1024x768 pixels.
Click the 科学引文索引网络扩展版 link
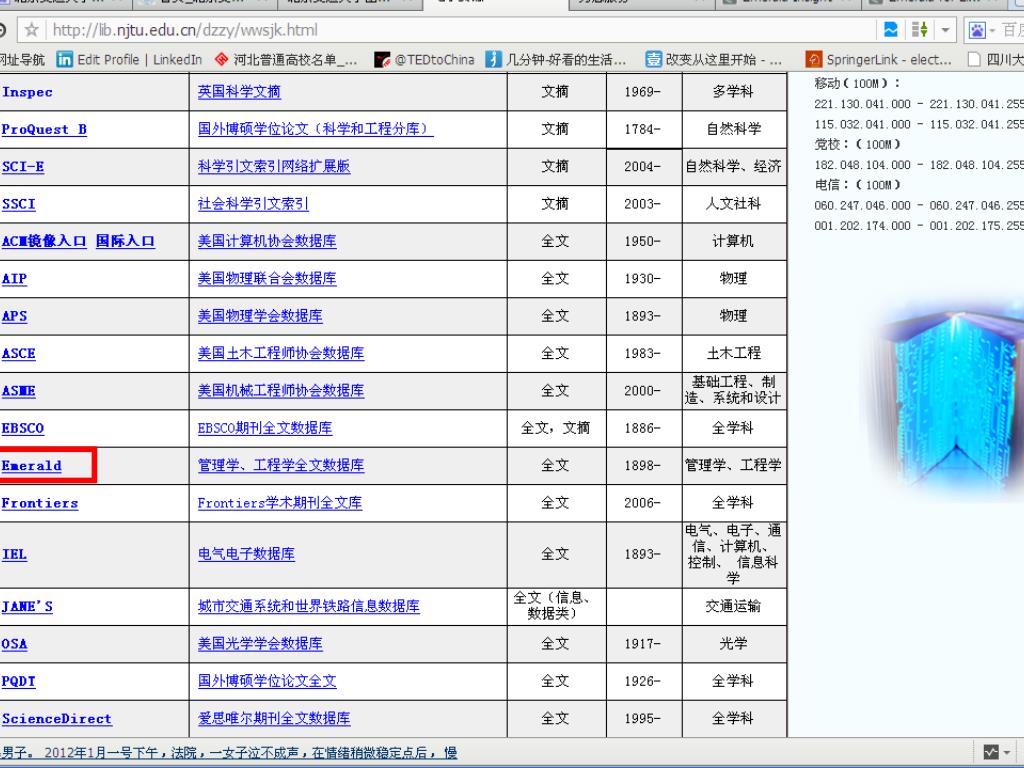[x=274, y=167]
